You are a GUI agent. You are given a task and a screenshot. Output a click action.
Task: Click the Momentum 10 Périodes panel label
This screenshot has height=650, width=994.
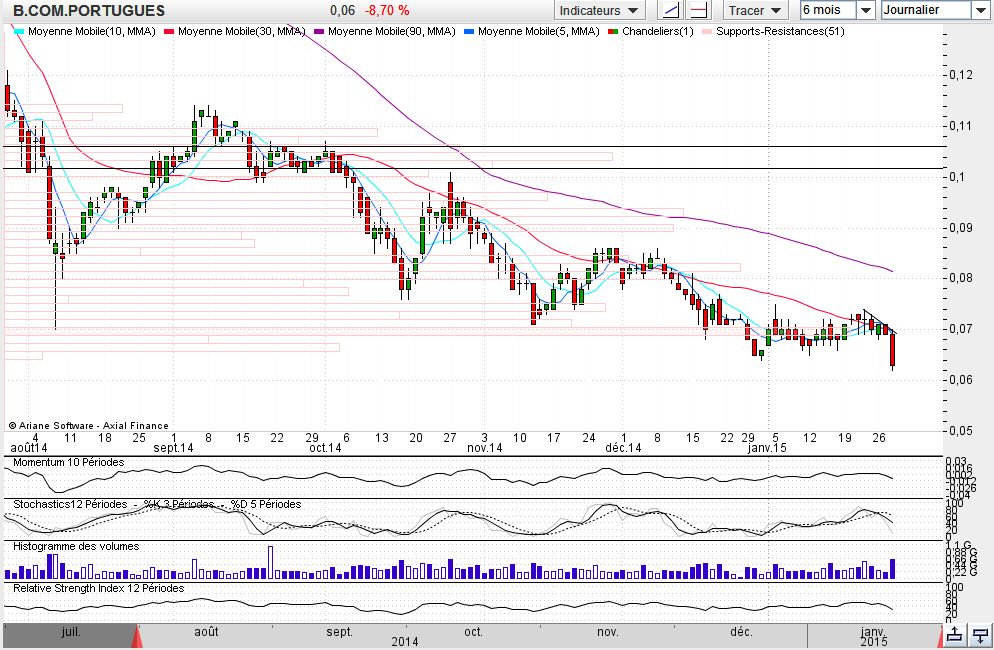point(68,463)
